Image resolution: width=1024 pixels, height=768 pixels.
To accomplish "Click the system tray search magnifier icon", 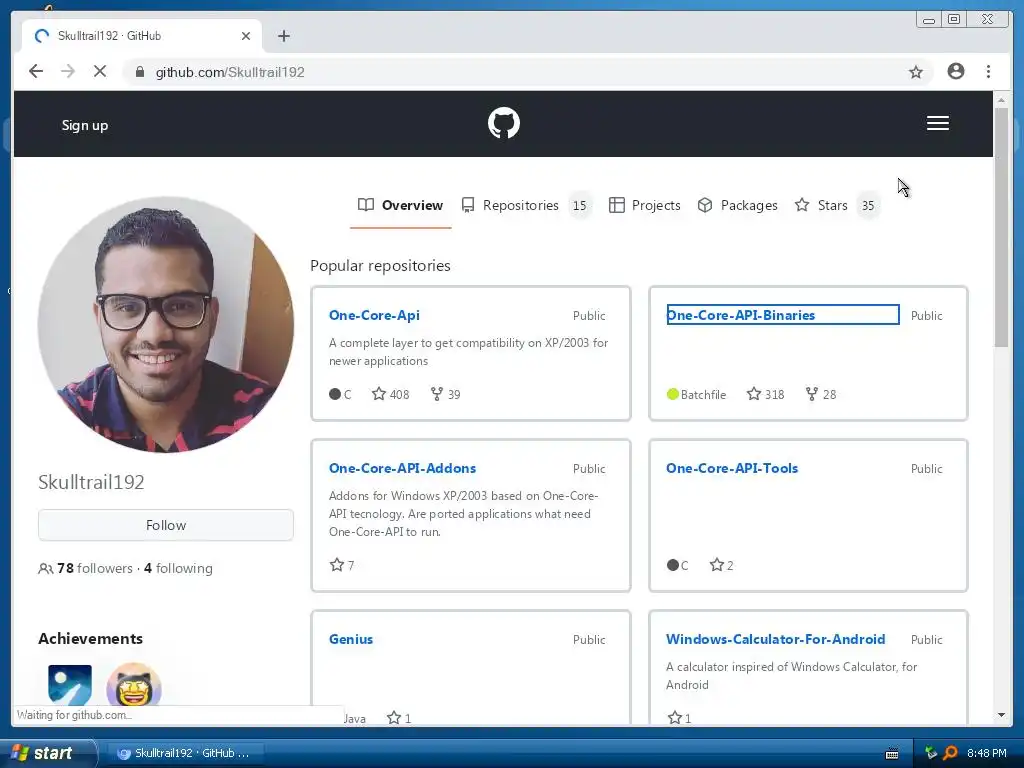I will pyautogui.click(x=950, y=753).
